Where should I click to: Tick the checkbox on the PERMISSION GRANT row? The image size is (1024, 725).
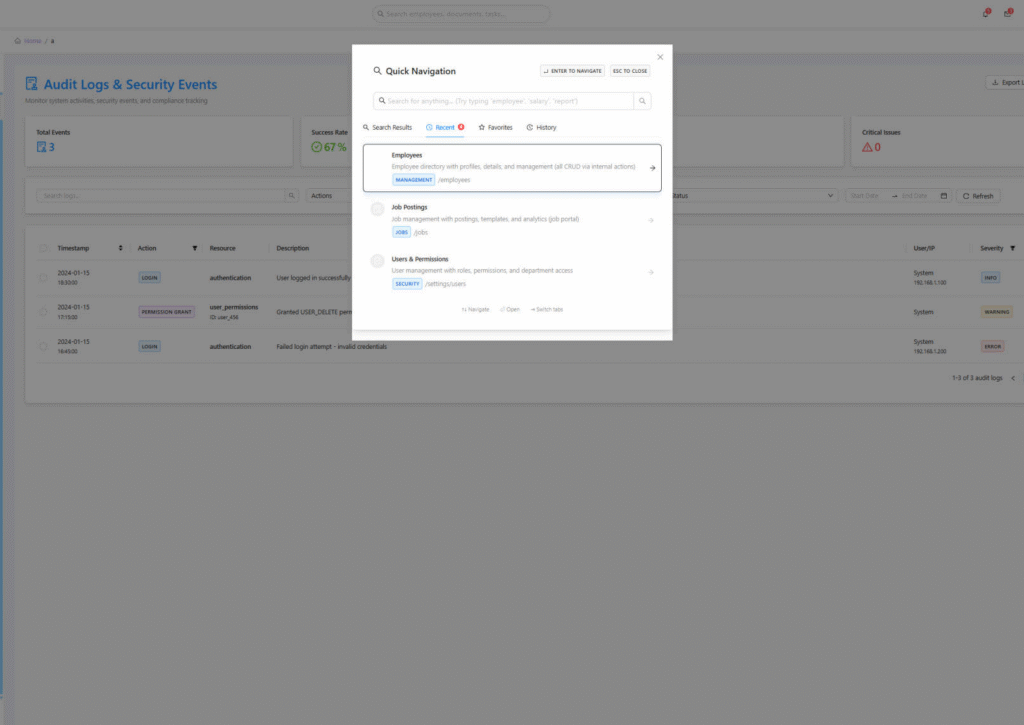(43, 312)
